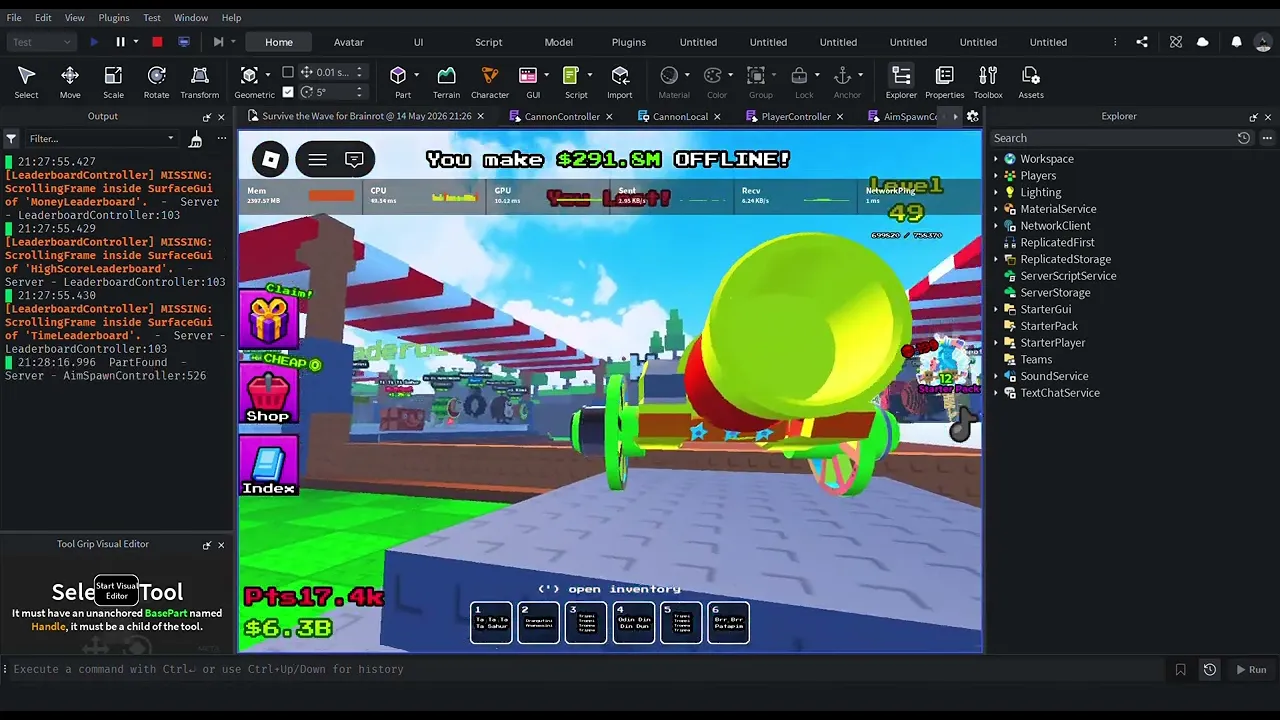1280x720 pixels.
Task: Toggle the Assets panel
Action: [x=1031, y=82]
